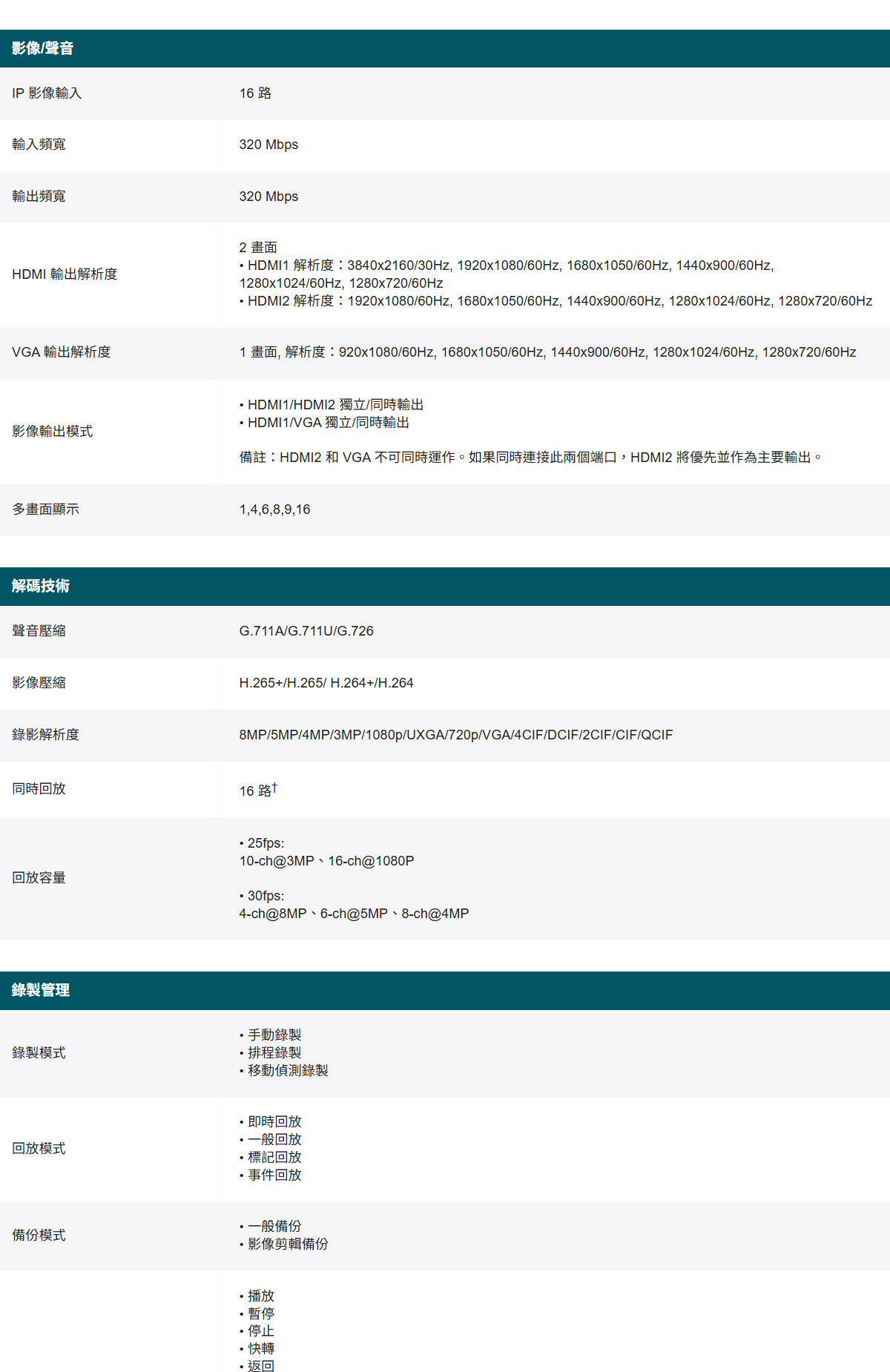The width and height of the screenshot is (890, 1372).
Task: Click the 移動偵測錄製 list item
Action: tap(288, 1070)
